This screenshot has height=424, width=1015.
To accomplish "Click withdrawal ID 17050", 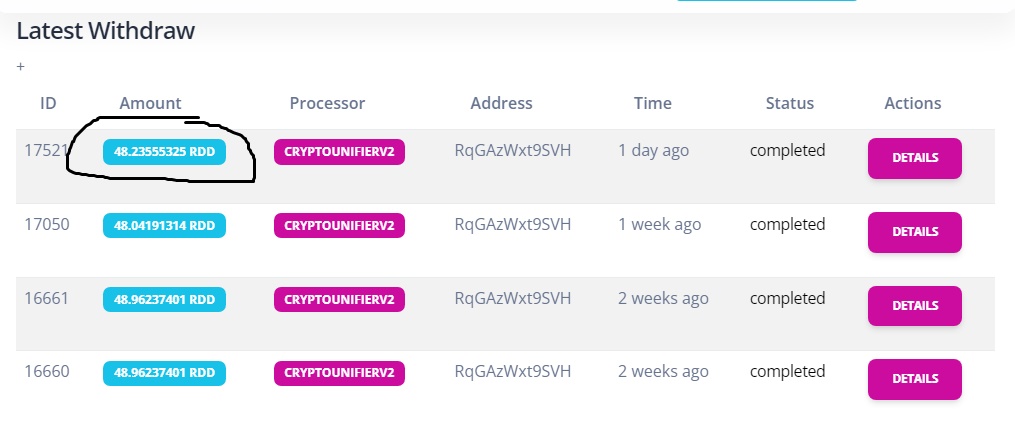I will [47, 225].
